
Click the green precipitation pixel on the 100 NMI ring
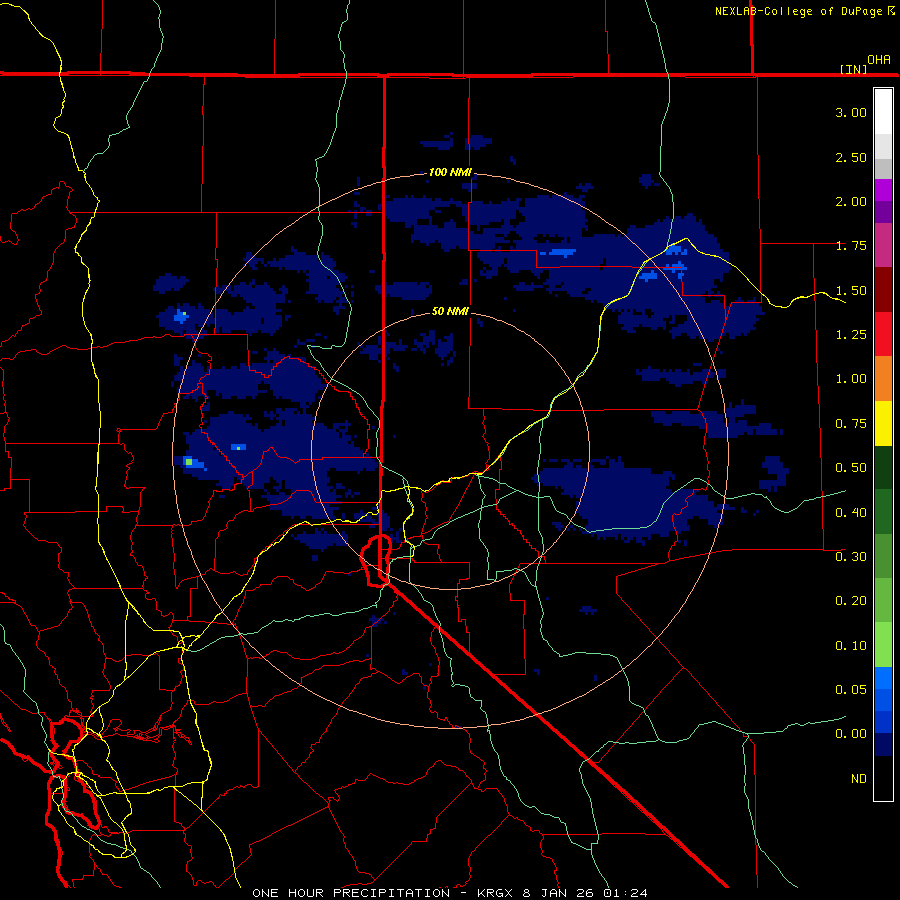[x=188, y=461]
